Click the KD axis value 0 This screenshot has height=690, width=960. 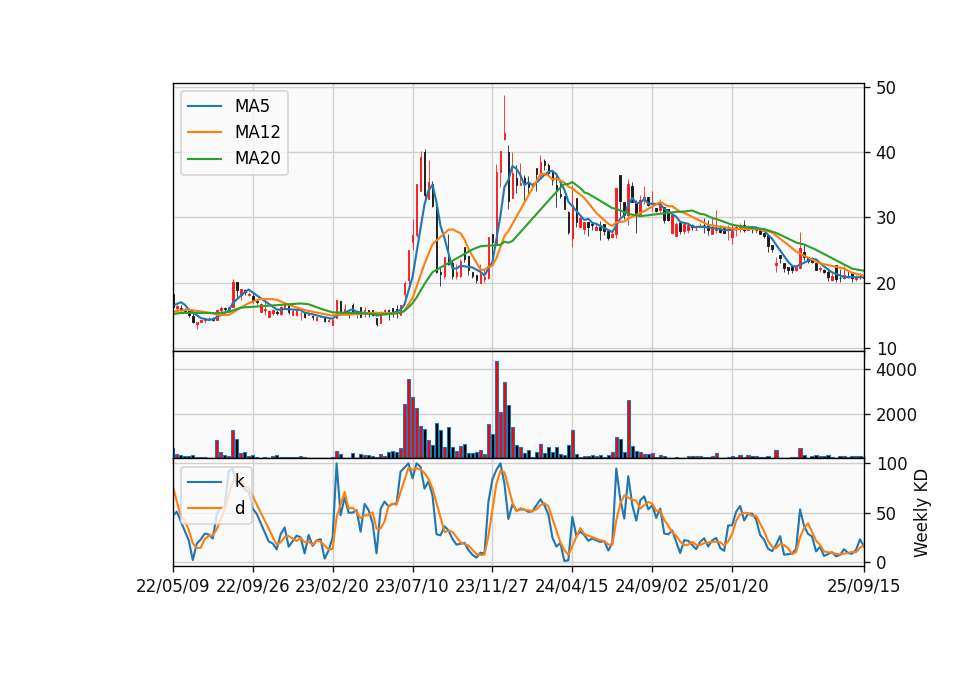tap(881, 562)
